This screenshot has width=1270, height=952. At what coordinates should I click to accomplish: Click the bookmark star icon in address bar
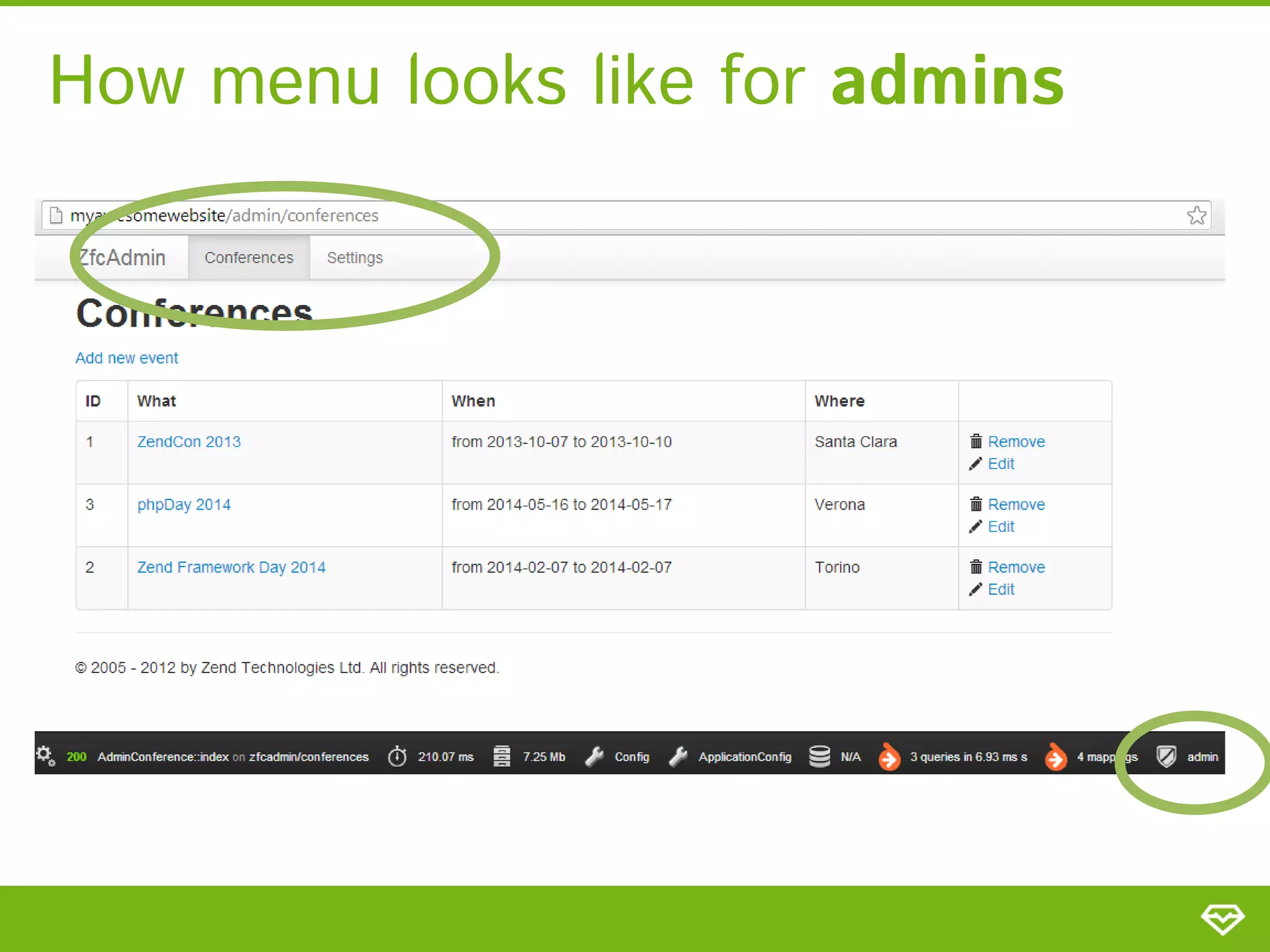1196,215
